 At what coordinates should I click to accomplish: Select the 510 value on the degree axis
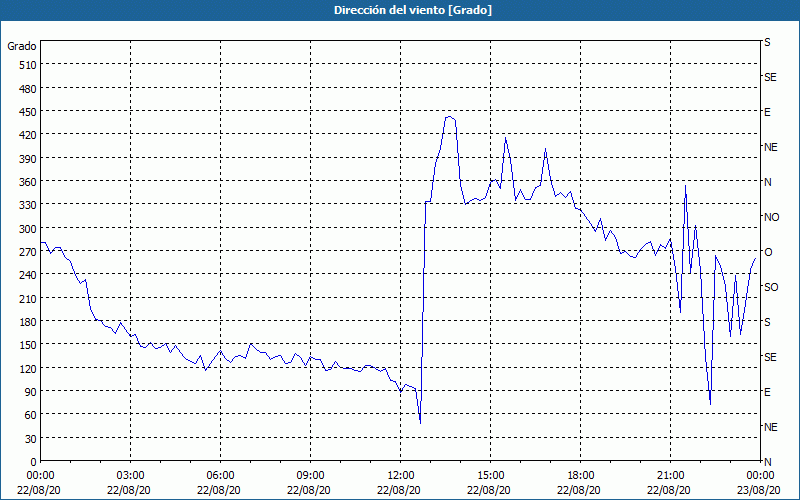pos(28,65)
